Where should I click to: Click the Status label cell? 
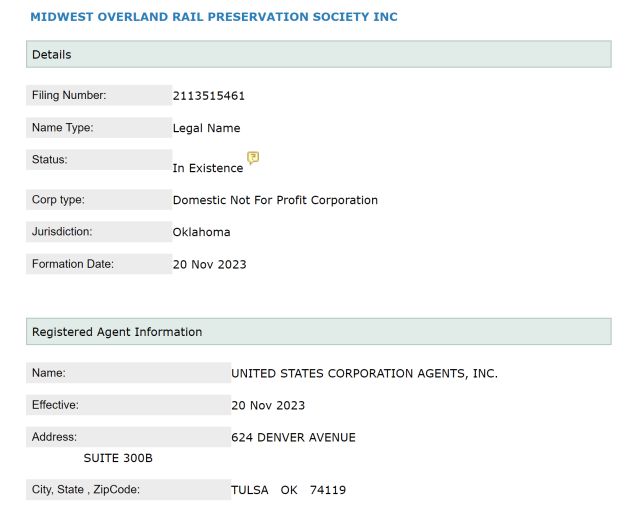pos(99,160)
